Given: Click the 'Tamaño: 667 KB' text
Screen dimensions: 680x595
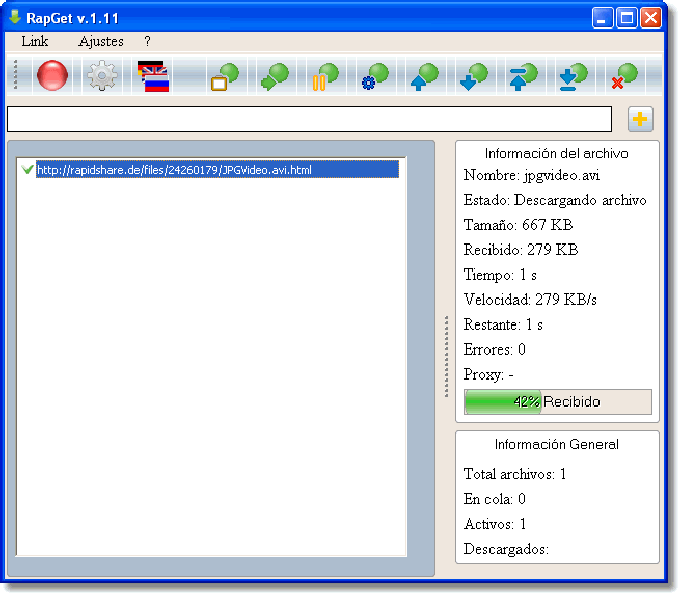Looking at the screenshot, I should 519,225.
